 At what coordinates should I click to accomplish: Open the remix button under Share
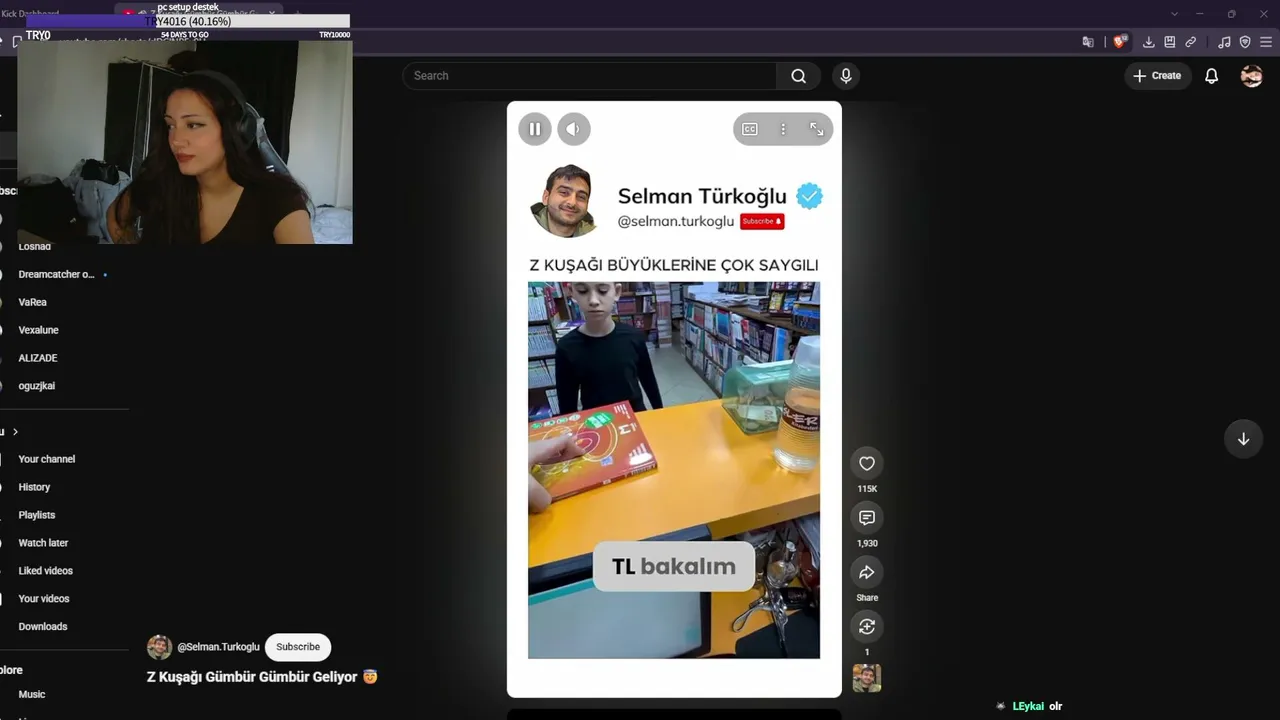867,627
